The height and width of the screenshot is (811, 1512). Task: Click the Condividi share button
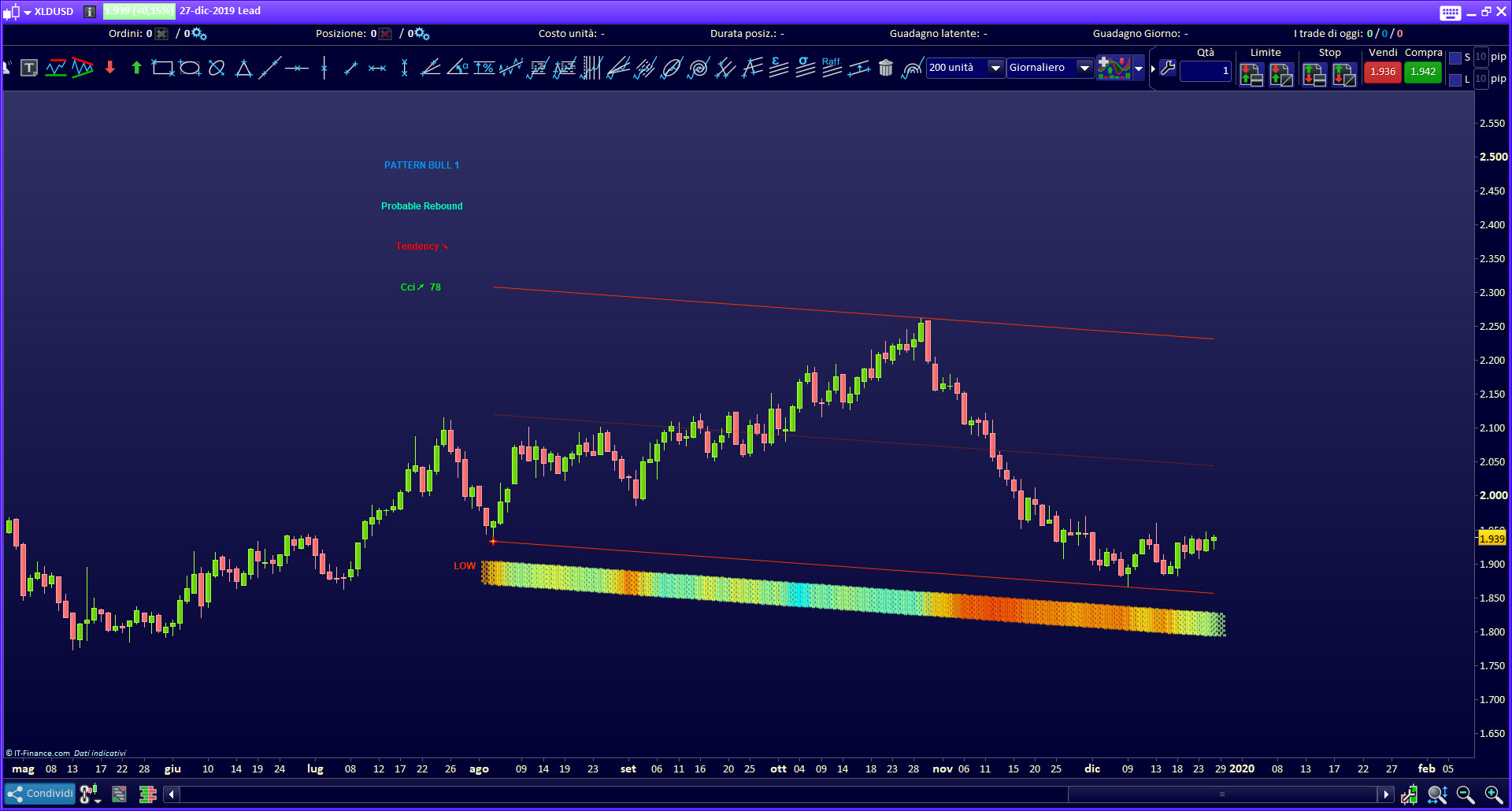(x=40, y=794)
